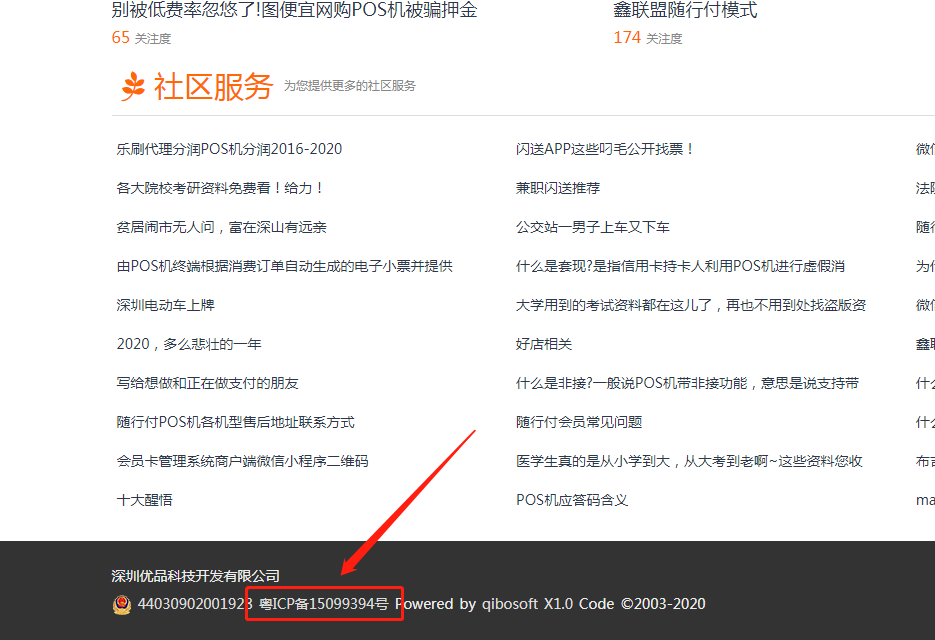
Task: Click the 44030902001923 police registration number
Action: [x=195, y=604]
